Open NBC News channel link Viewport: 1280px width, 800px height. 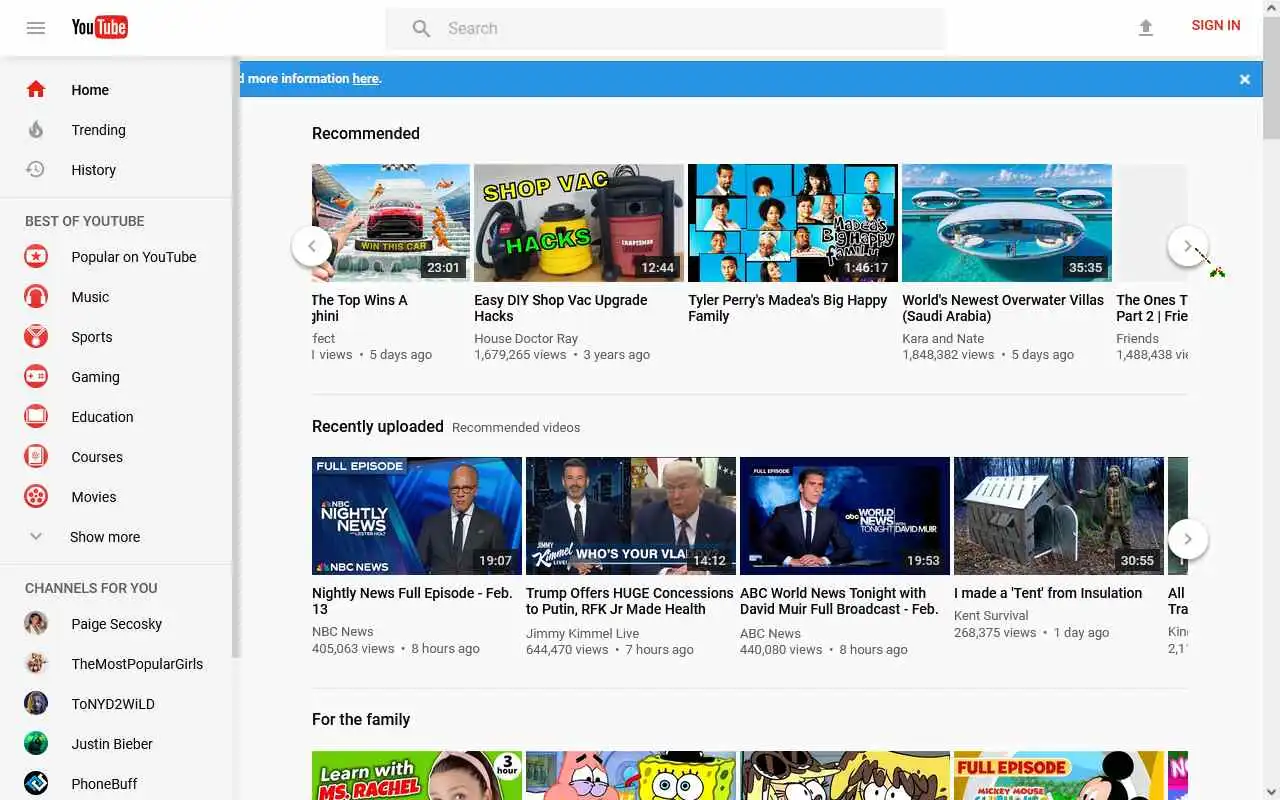tap(343, 632)
